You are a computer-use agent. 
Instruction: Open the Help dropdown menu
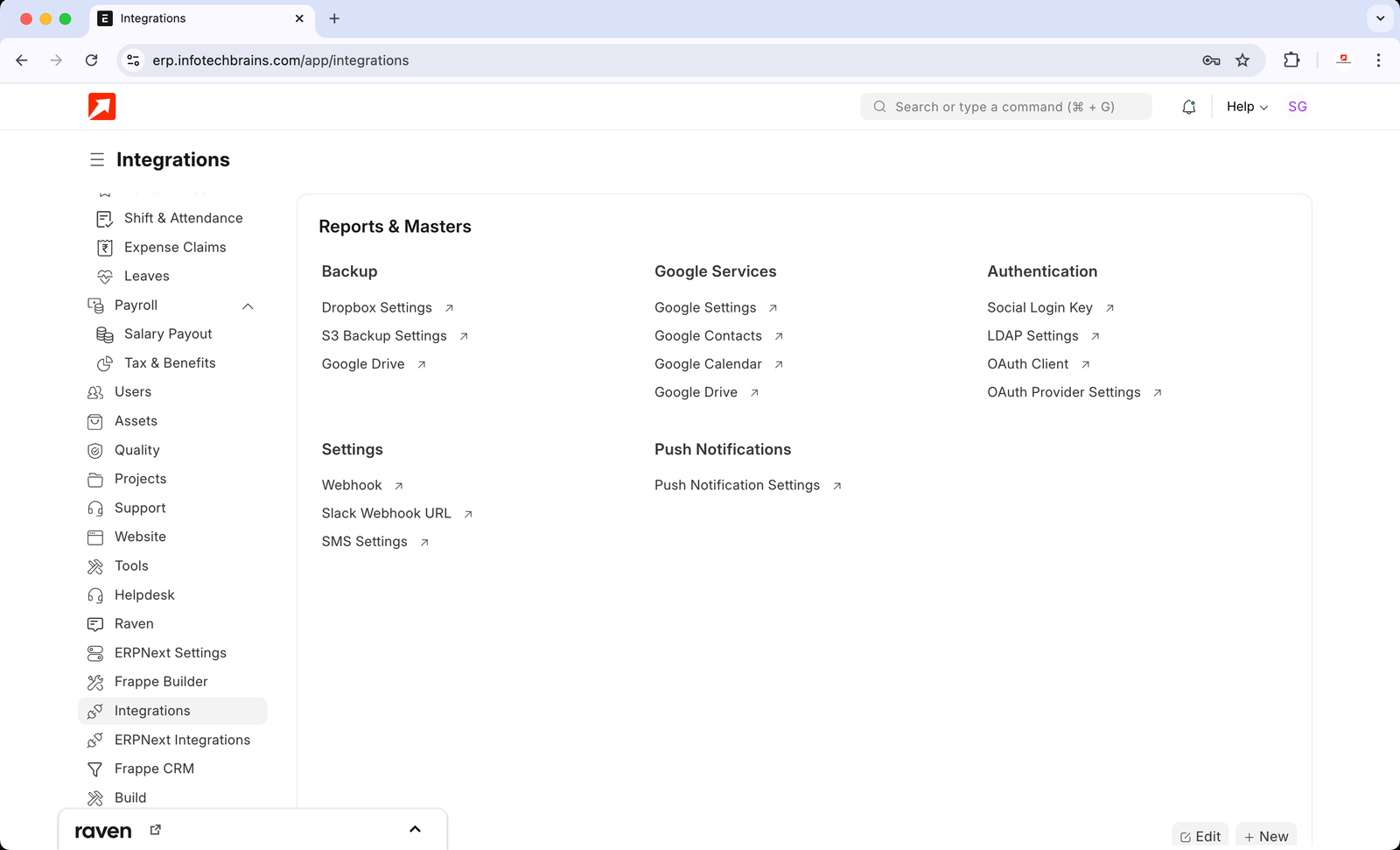pyautogui.click(x=1246, y=107)
